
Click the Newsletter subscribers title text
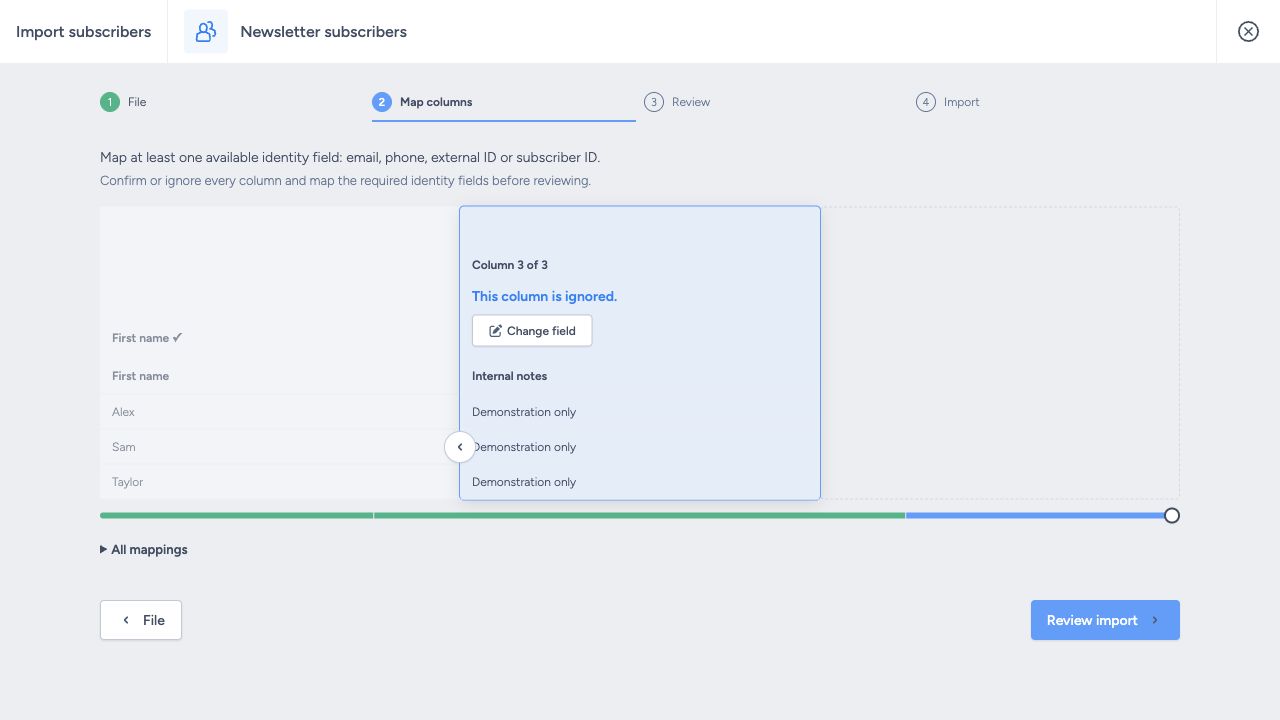click(323, 32)
